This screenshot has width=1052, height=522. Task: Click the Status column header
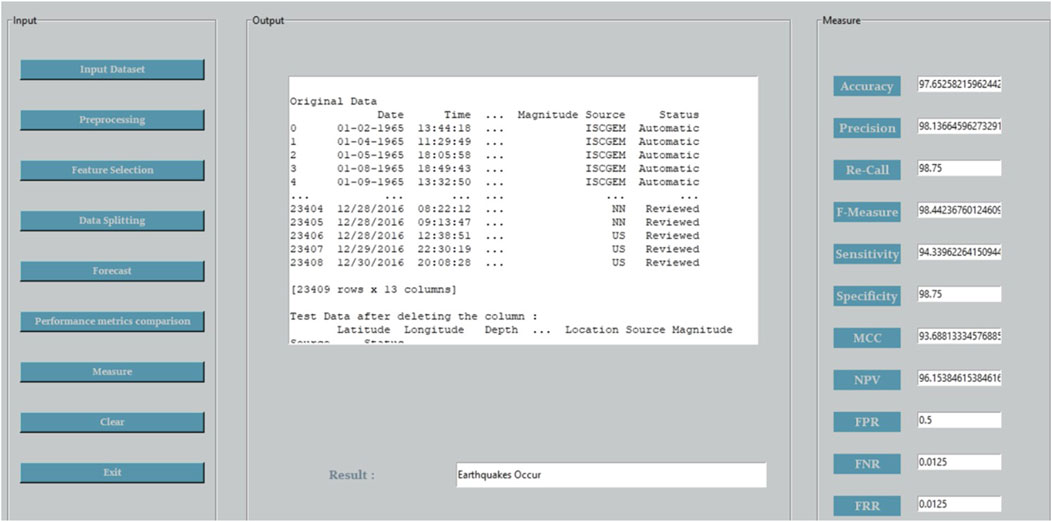(x=679, y=115)
